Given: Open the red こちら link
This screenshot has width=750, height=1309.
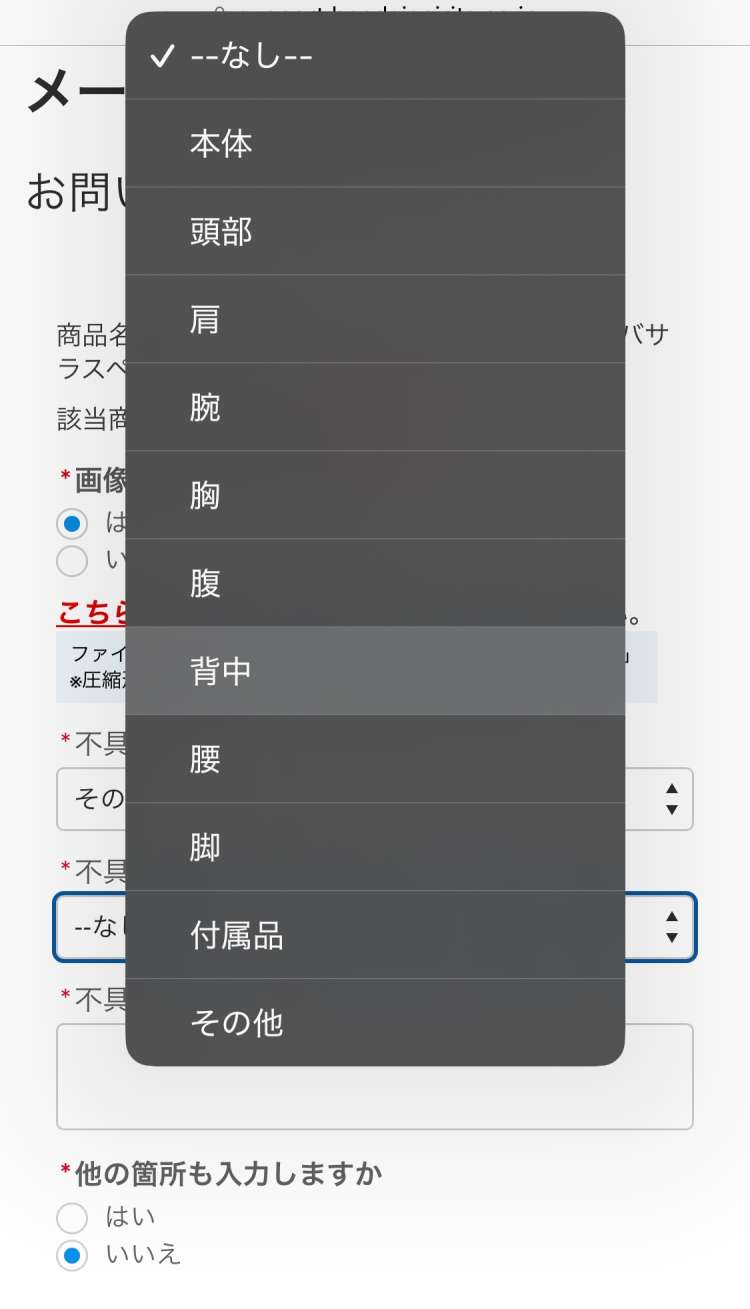Looking at the screenshot, I should (91, 612).
